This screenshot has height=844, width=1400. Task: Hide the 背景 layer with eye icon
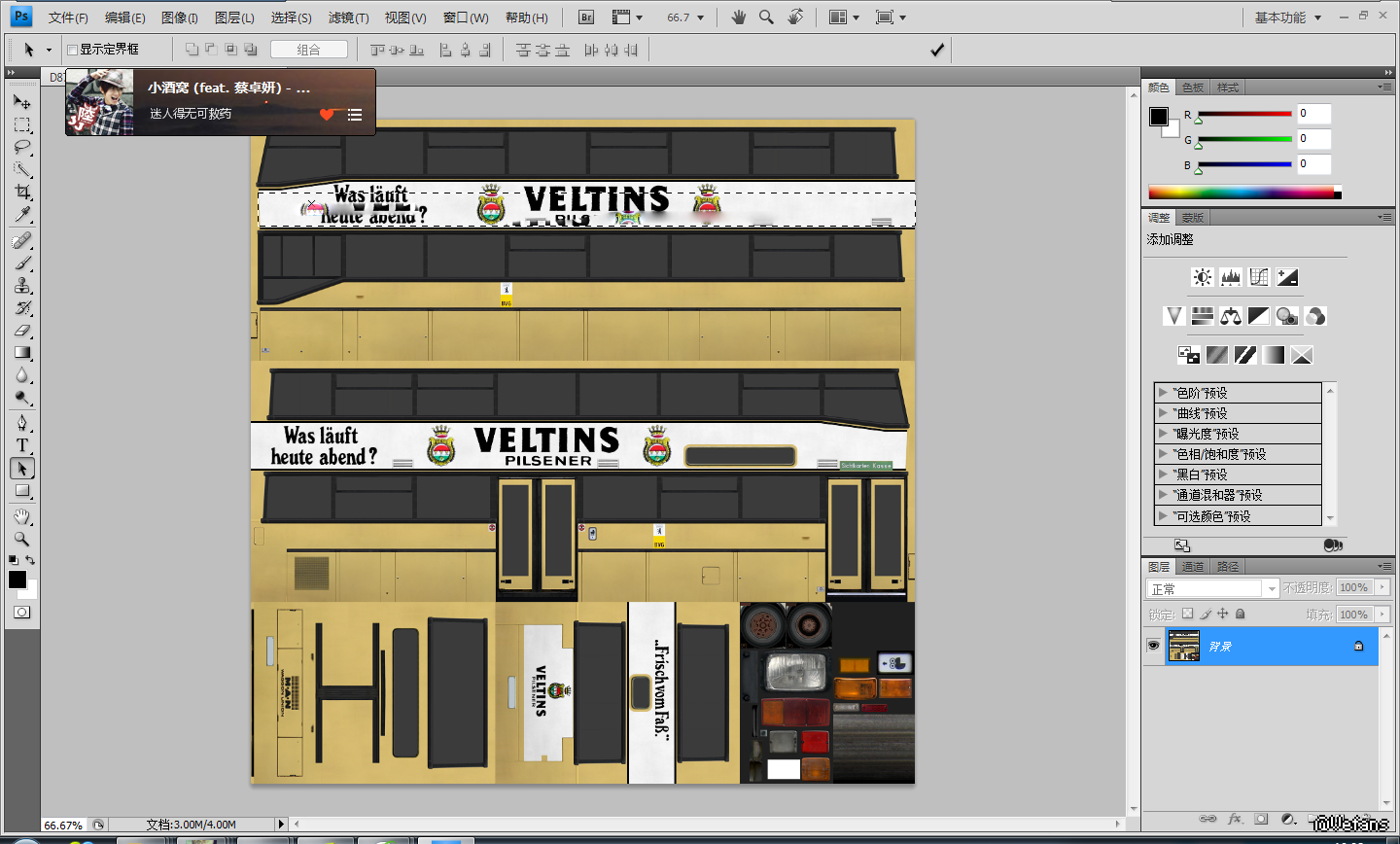[x=1153, y=646]
